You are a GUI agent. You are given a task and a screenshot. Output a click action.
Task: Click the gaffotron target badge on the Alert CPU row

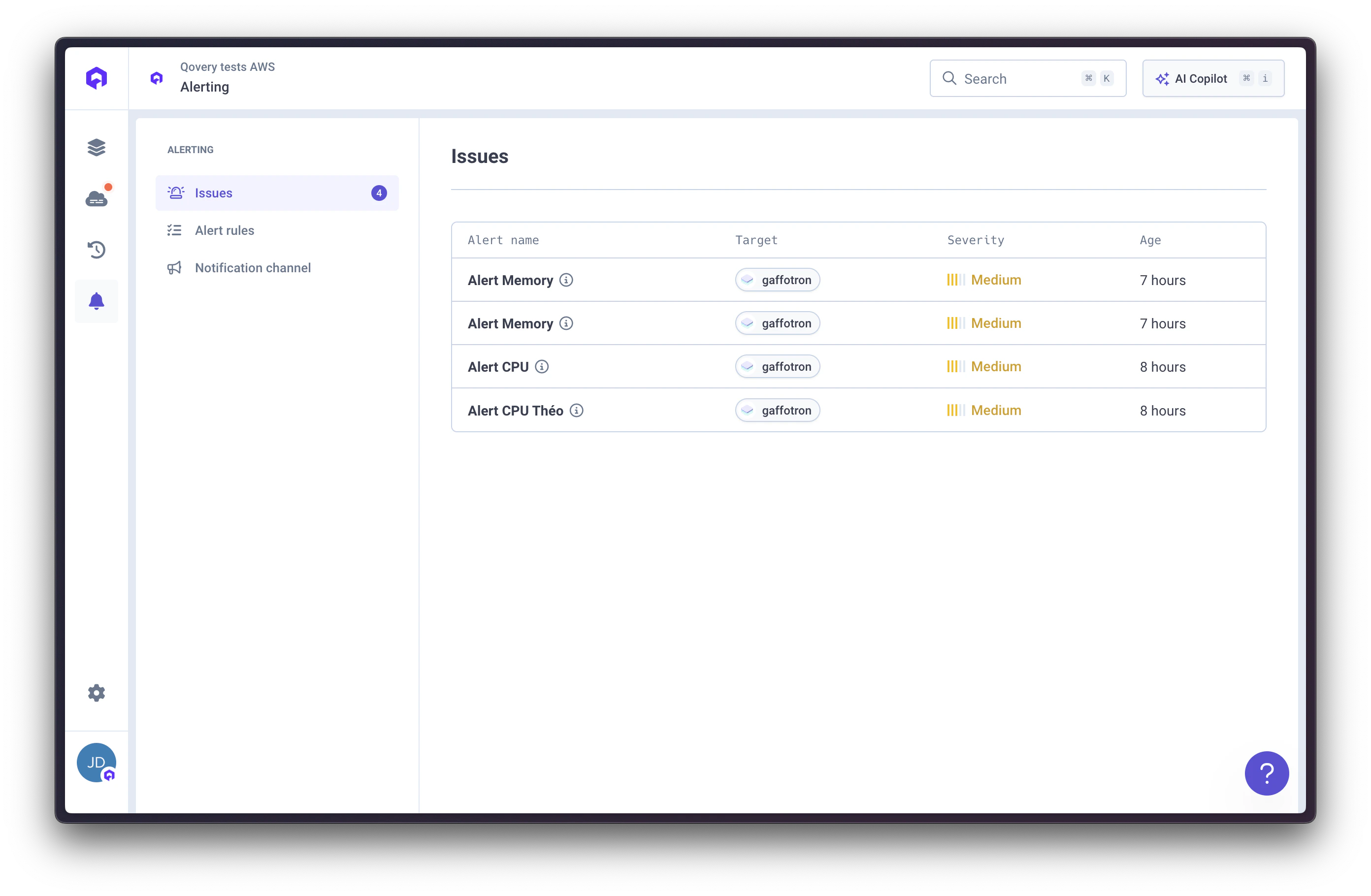pos(777,366)
